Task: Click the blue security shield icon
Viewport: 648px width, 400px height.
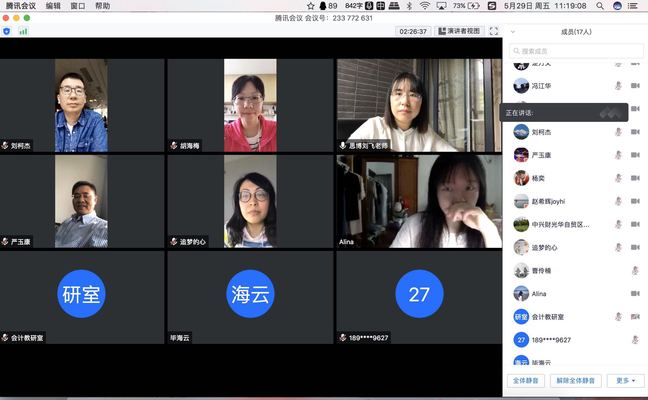Action: point(7,31)
